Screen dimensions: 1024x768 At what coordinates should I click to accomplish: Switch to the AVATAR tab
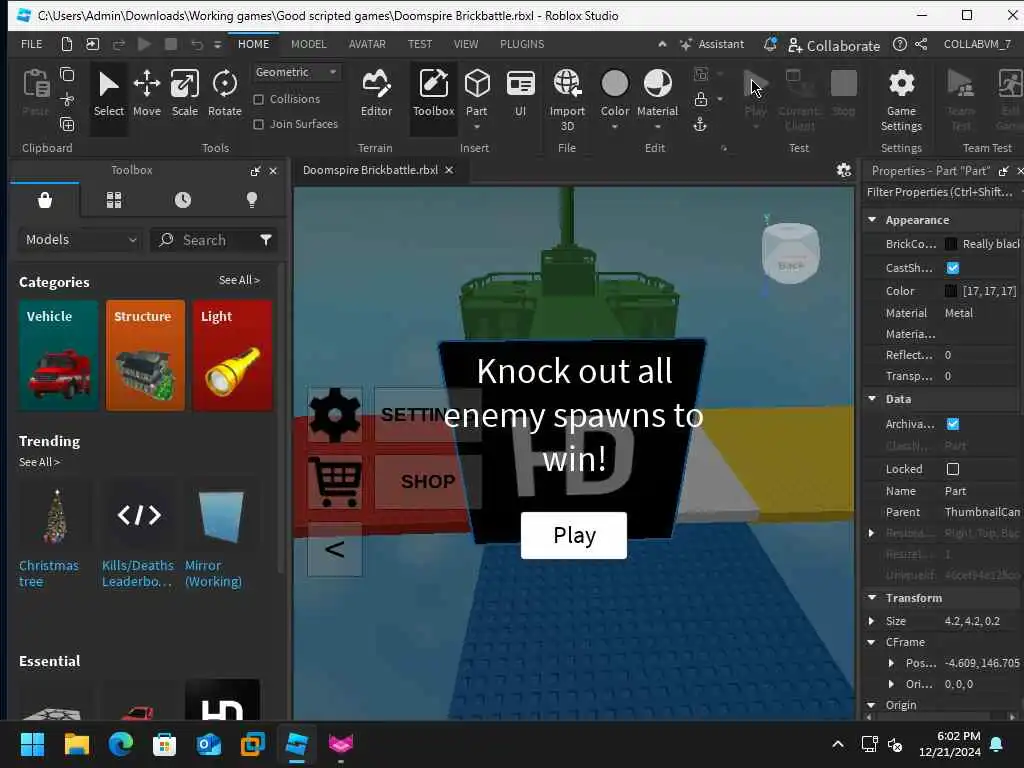(367, 44)
